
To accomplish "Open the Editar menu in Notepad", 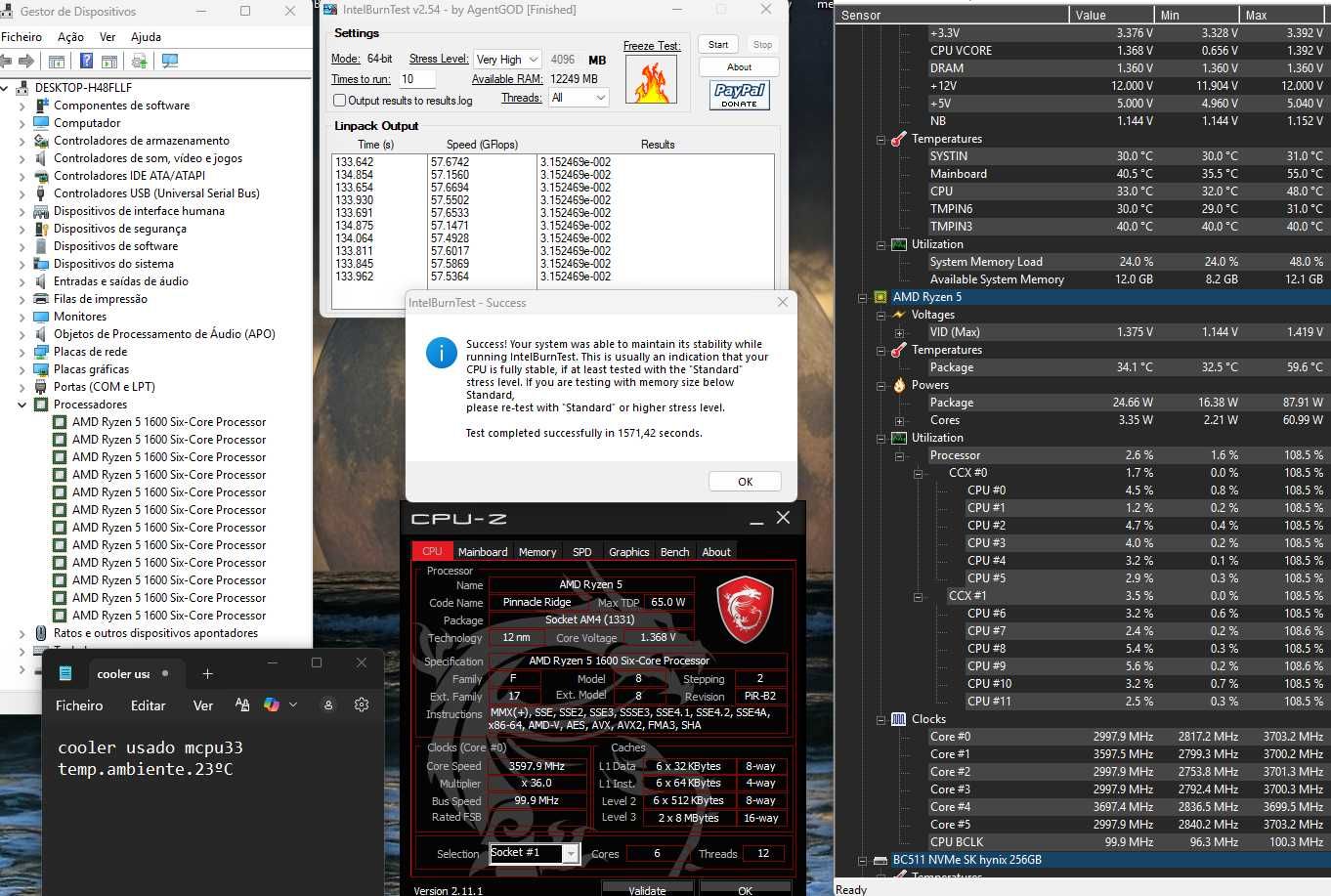I will (x=149, y=705).
